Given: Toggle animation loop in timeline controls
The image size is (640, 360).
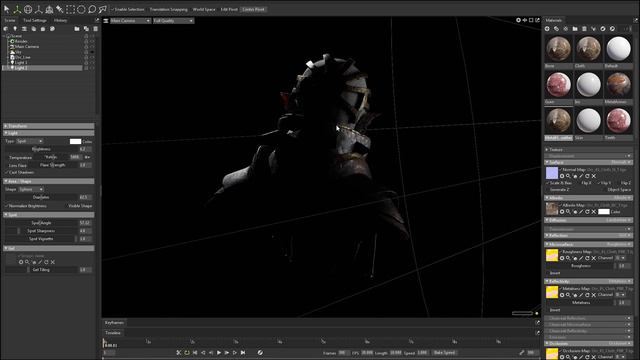Looking at the screenshot, I should 187,352.
